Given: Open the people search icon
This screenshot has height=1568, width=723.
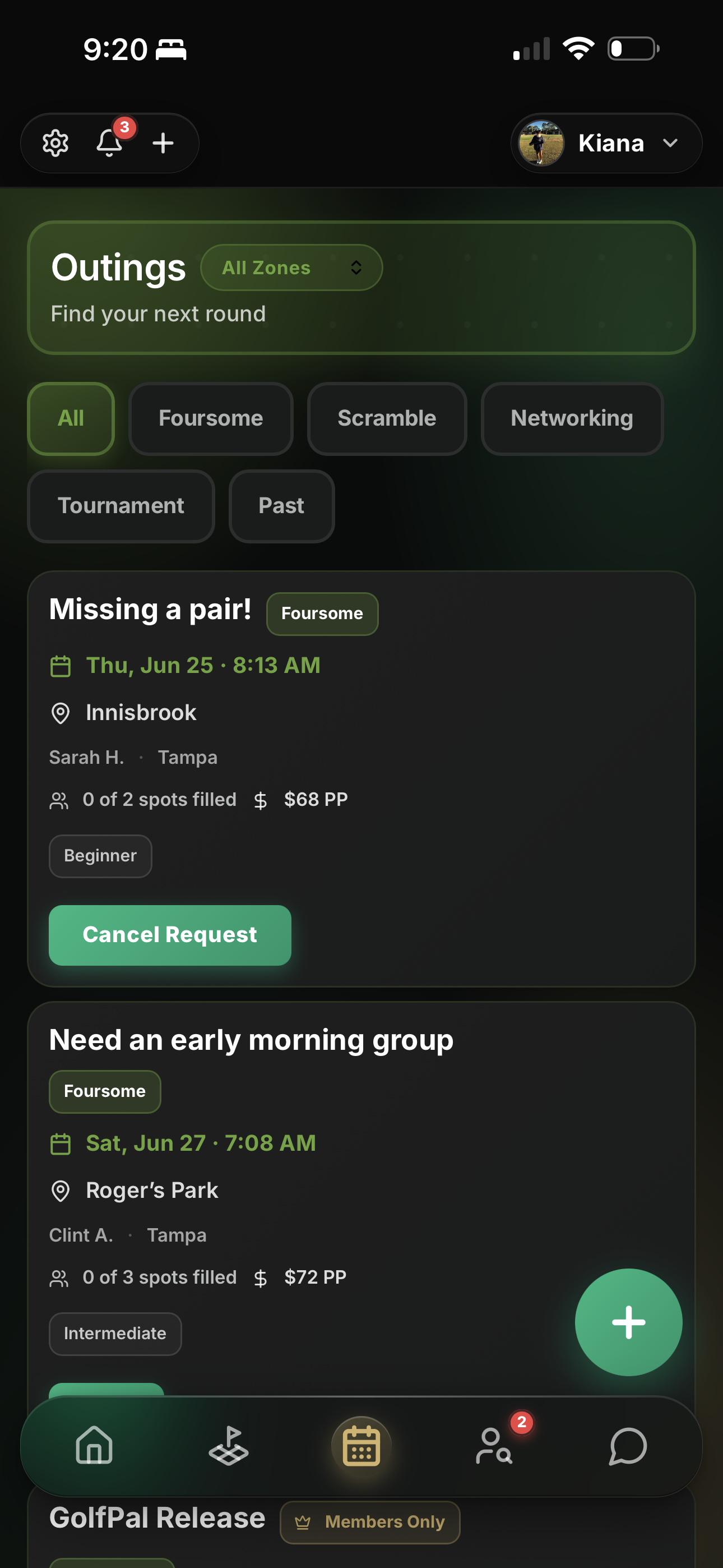Looking at the screenshot, I should click(494, 1445).
